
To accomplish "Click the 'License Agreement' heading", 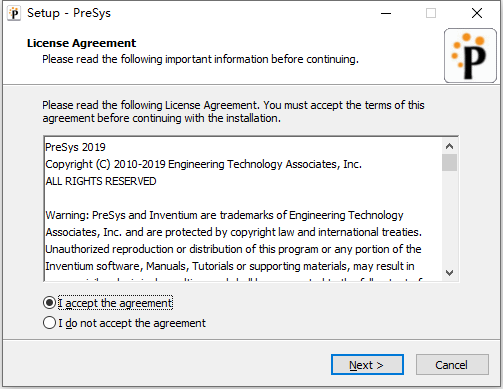I will point(81,43).
